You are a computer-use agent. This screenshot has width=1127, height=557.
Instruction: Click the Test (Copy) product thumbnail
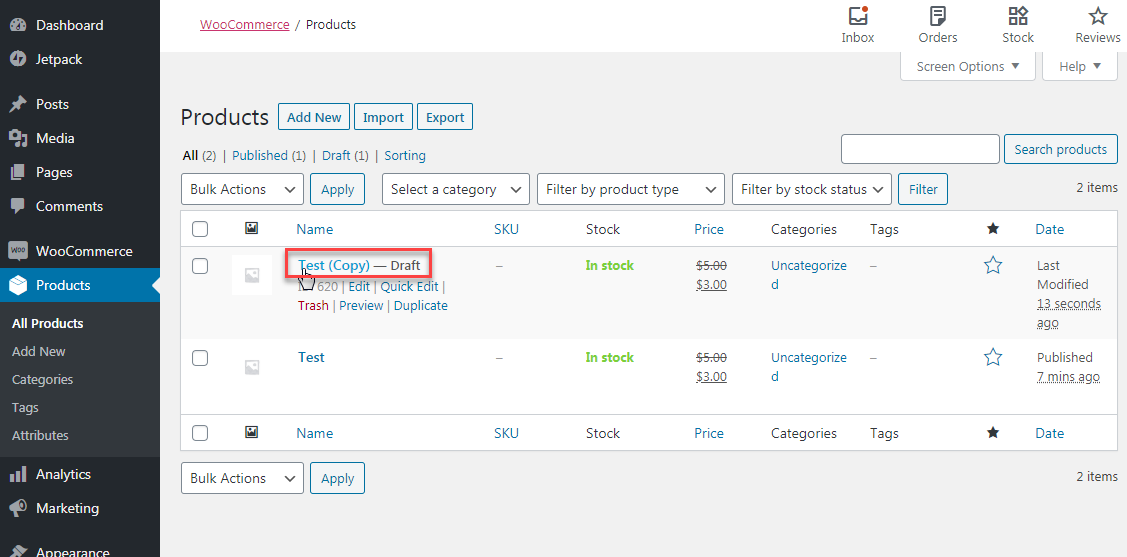point(252,275)
